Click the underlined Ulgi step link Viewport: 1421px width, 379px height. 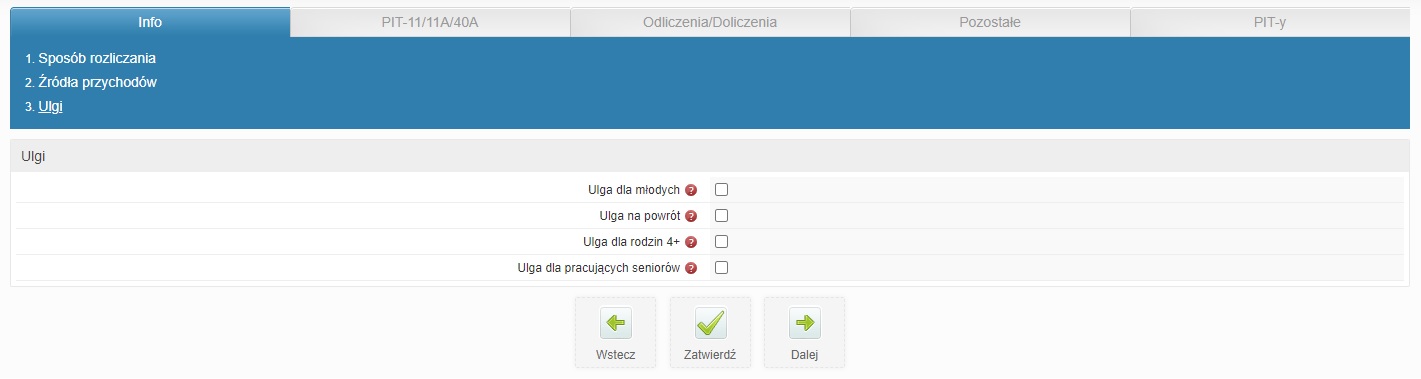pos(50,106)
